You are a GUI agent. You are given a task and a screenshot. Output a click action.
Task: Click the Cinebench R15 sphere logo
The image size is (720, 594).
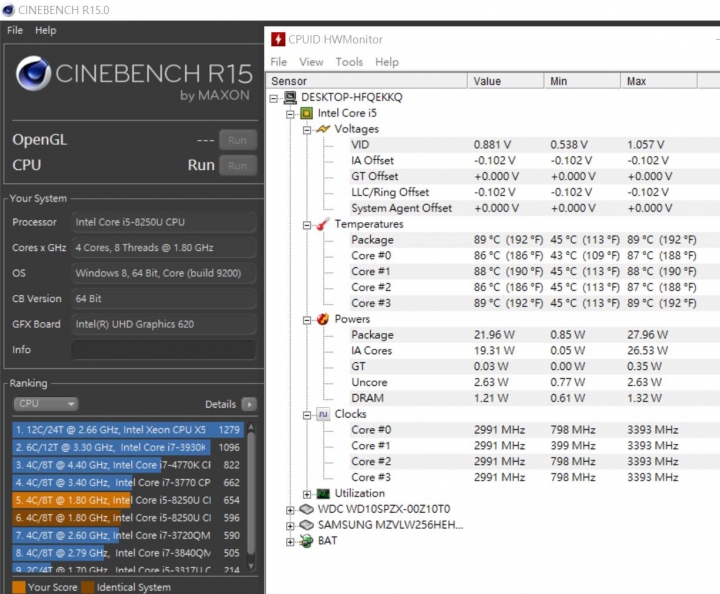33,73
